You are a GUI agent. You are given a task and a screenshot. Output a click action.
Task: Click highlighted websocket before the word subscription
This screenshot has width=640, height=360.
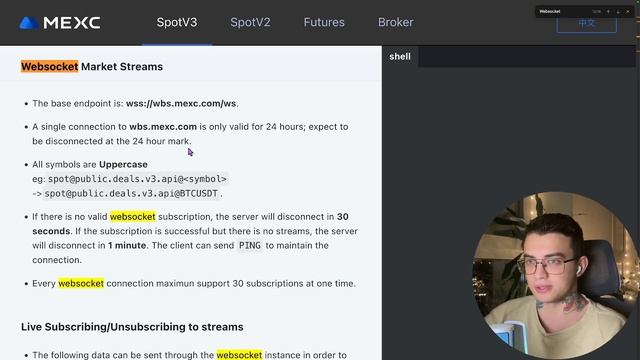coord(133,217)
